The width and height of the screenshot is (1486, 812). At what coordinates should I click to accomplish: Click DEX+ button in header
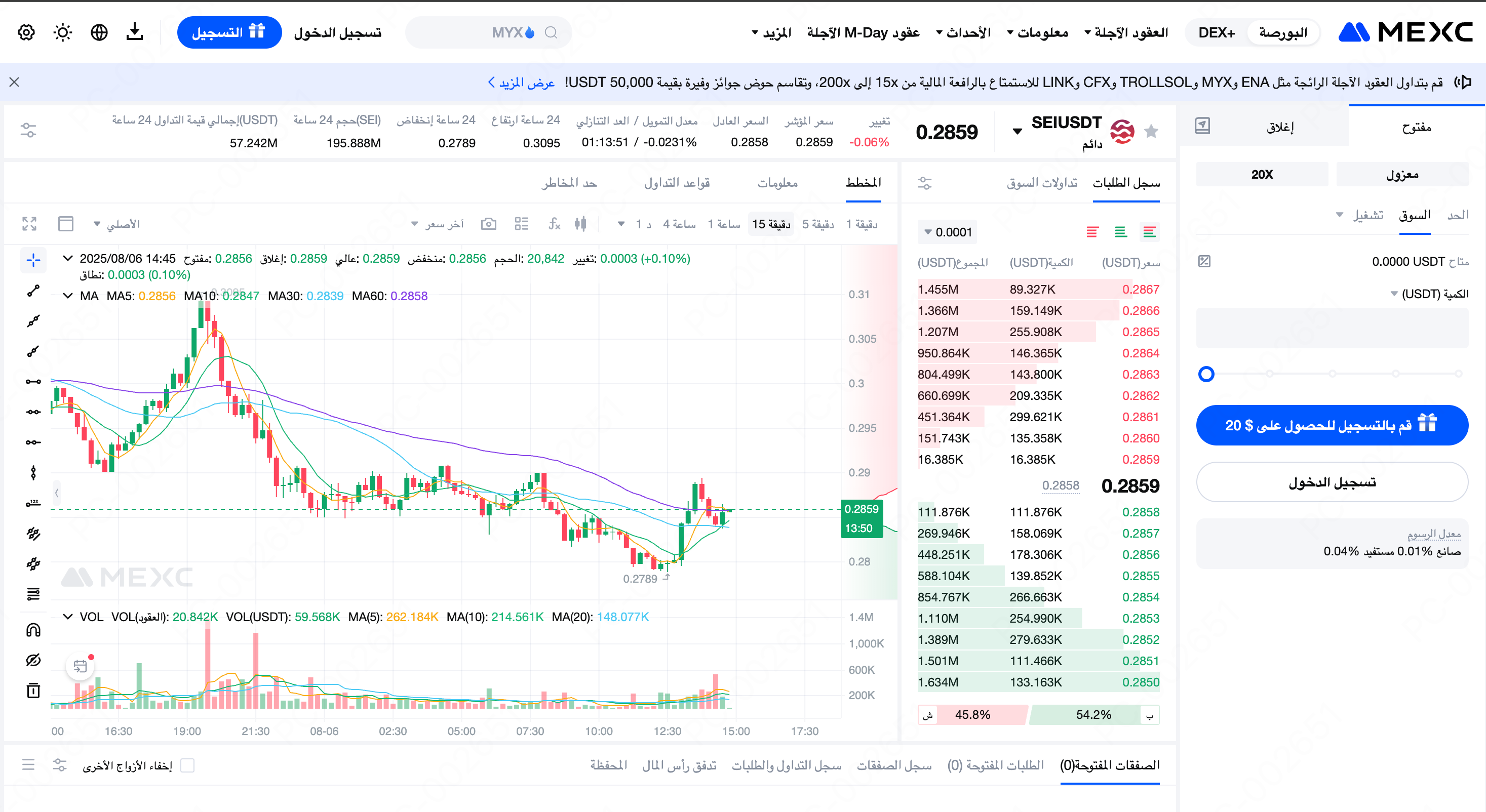click(x=1216, y=32)
